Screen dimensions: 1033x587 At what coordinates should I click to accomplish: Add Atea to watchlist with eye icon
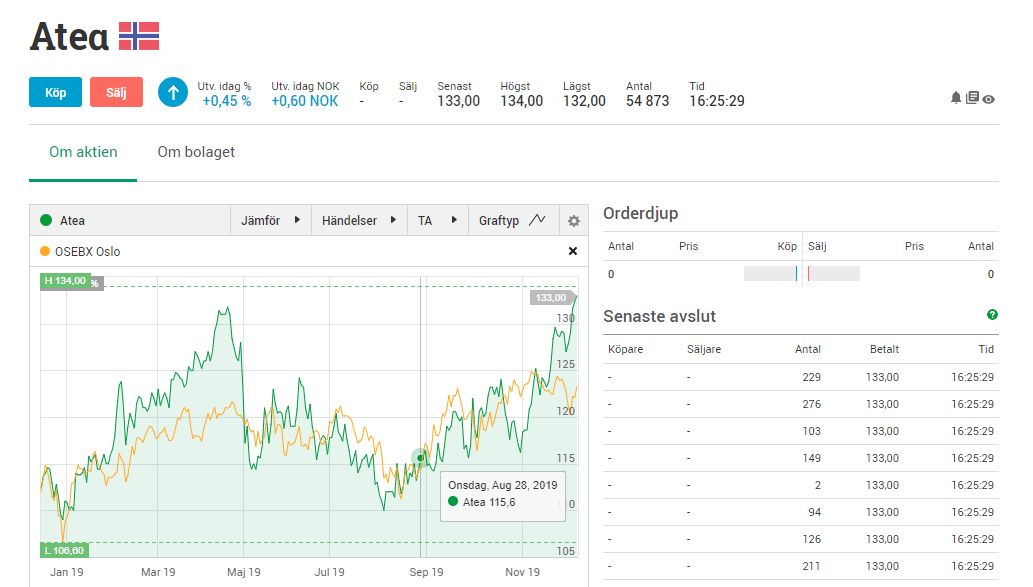[x=988, y=99]
